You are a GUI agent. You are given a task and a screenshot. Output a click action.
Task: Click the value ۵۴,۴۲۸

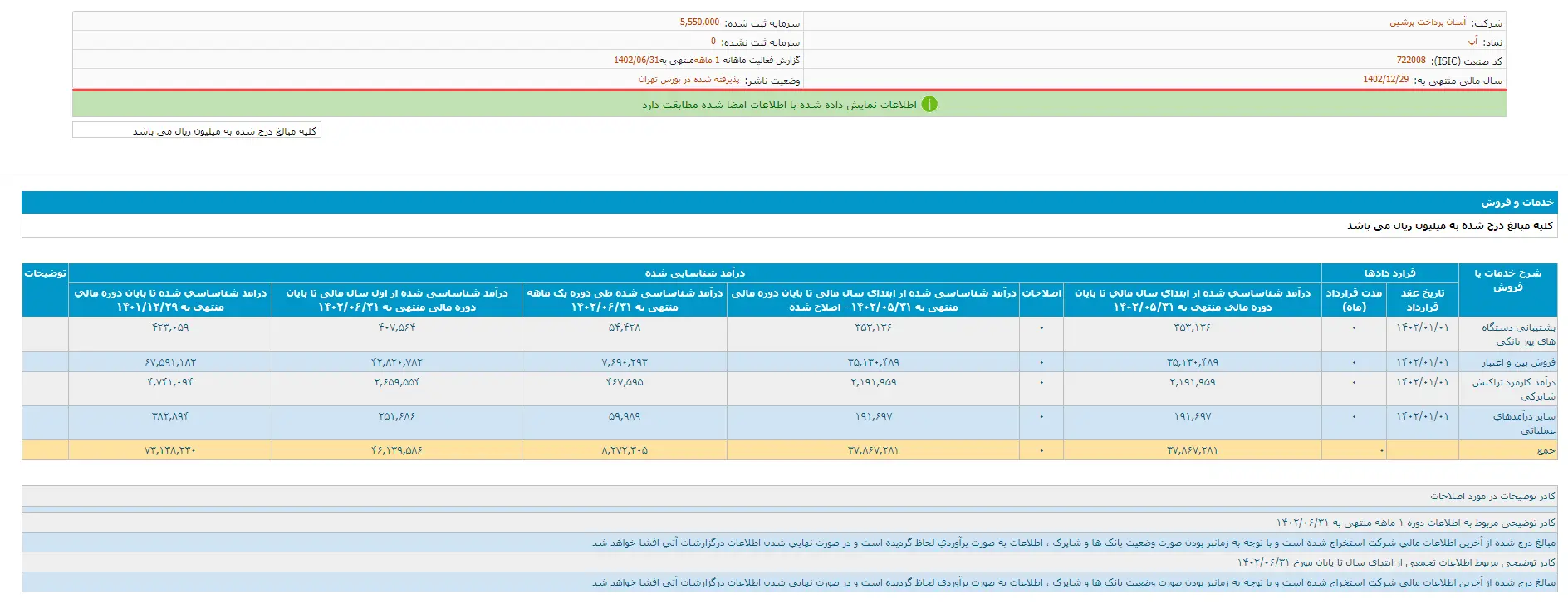click(x=625, y=327)
